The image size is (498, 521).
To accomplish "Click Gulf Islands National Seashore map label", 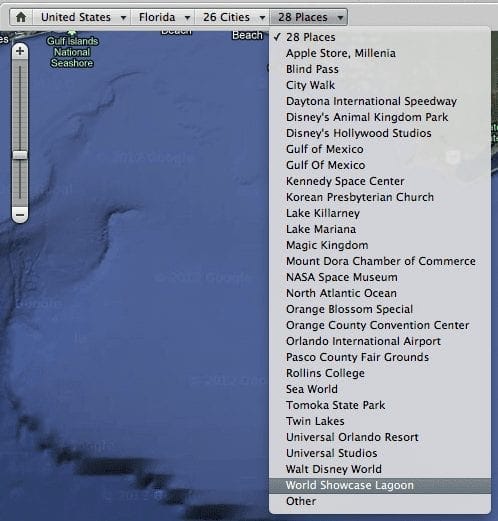I will point(72,52).
